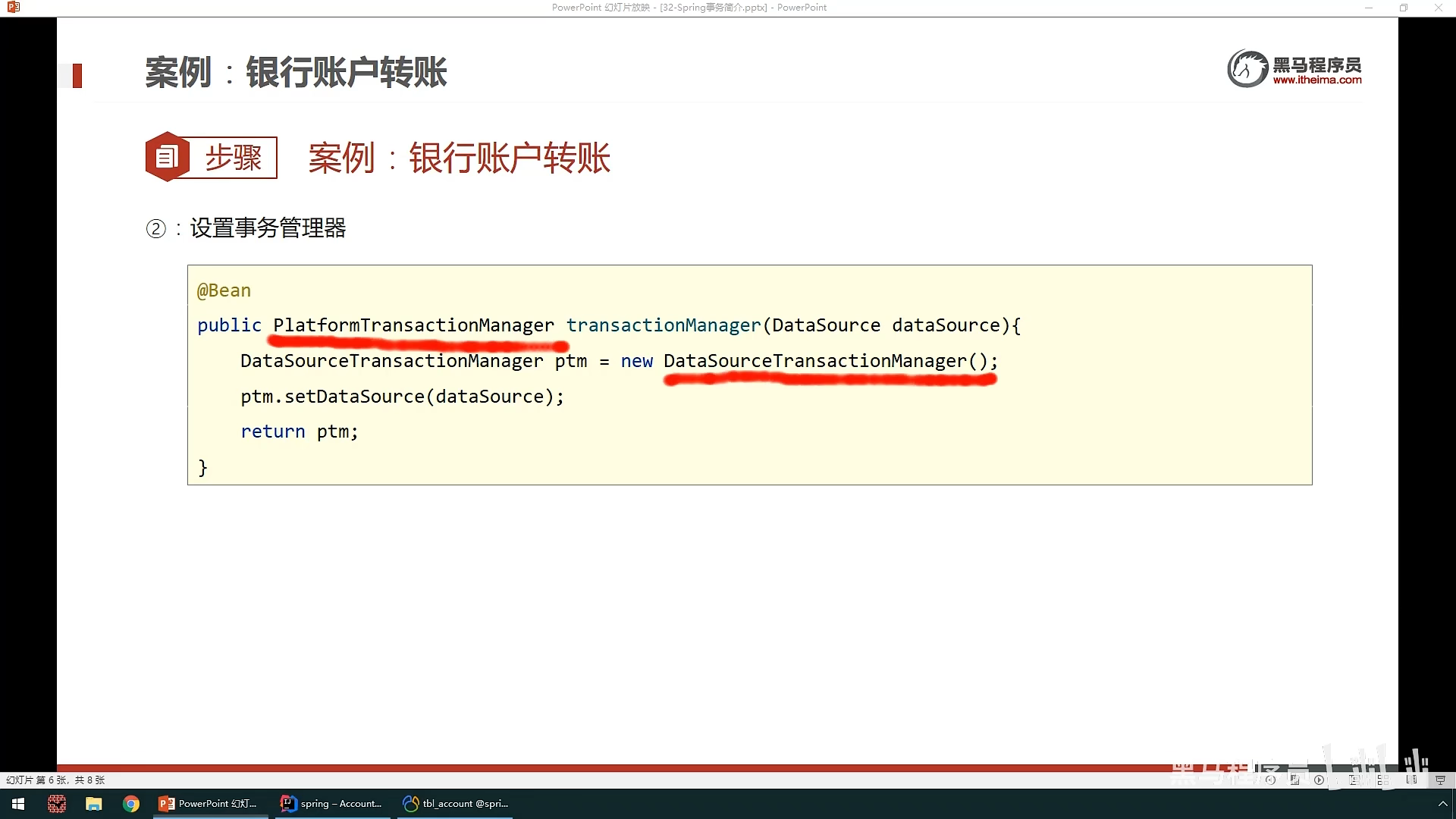Open Slide Sorter view icon
Viewport: 1456px width, 819px height.
tap(1384, 780)
